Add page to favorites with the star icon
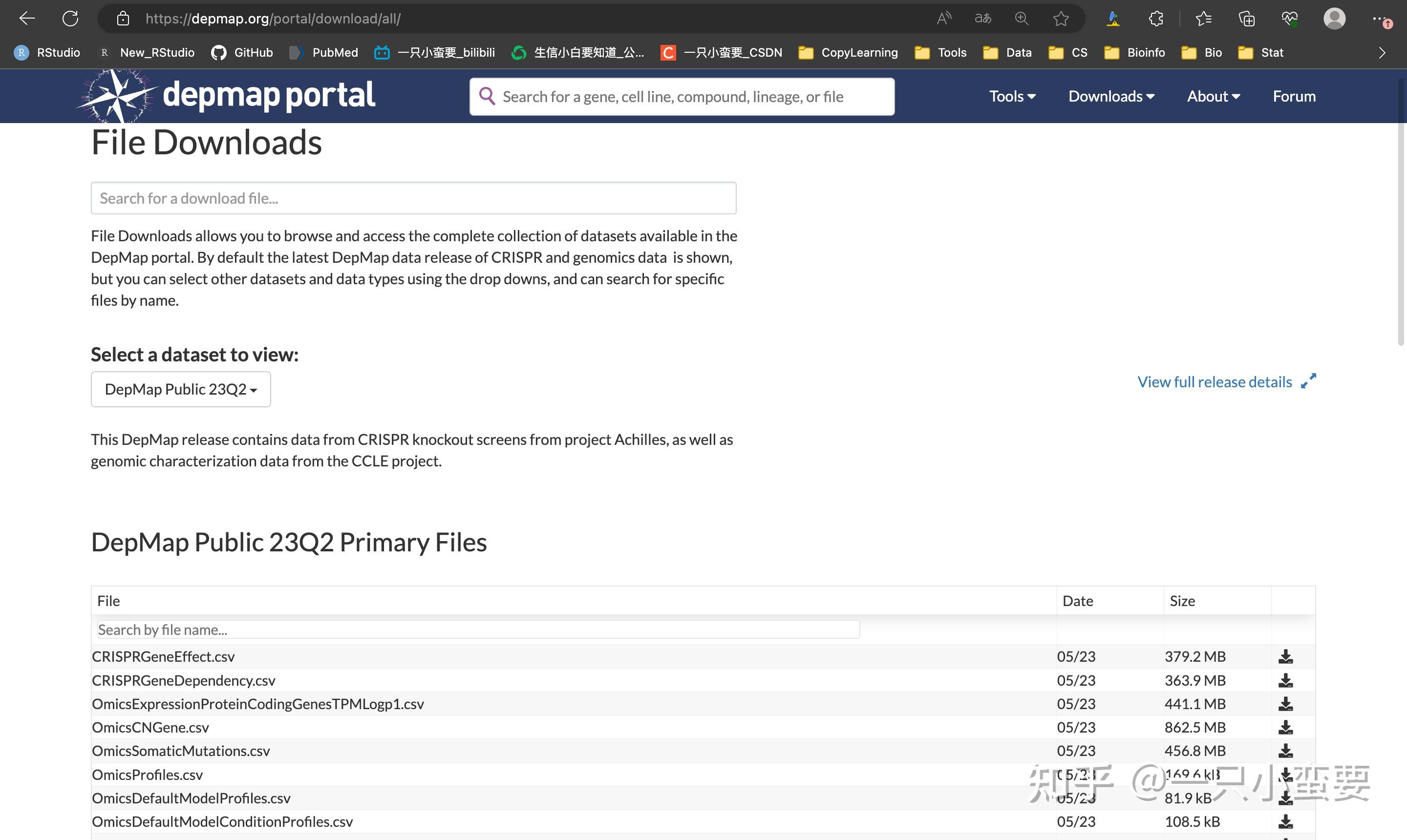The image size is (1407, 840). tap(1061, 19)
